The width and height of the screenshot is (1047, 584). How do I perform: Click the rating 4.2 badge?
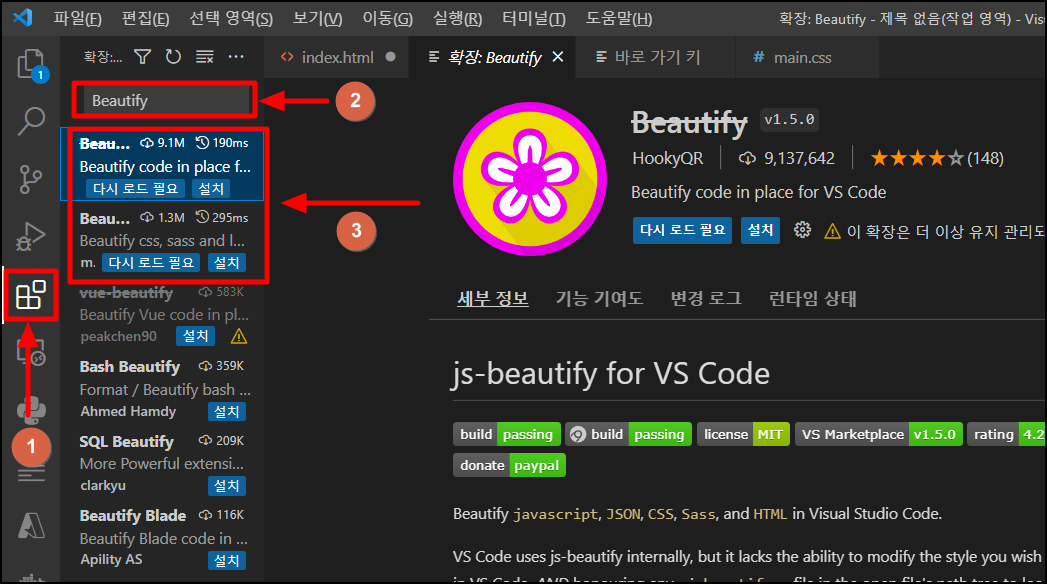(1007, 434)
